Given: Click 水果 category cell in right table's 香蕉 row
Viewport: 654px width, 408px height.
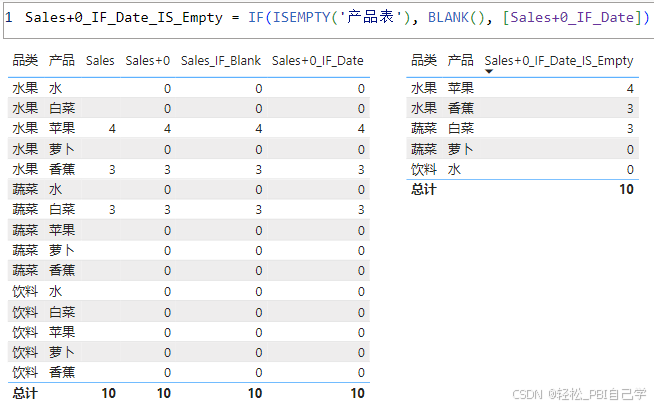Looking at the screenshot, I should tap(424, 108).
